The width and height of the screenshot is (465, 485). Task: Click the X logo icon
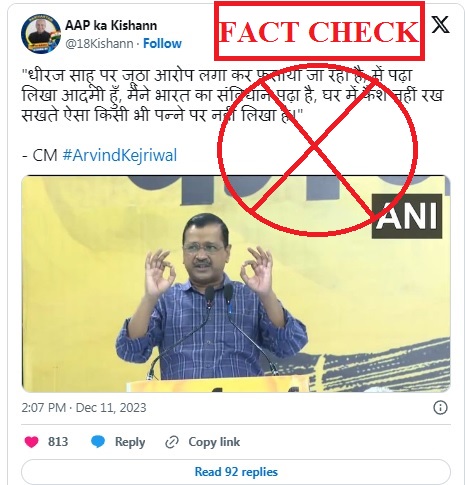pos(440,25)
